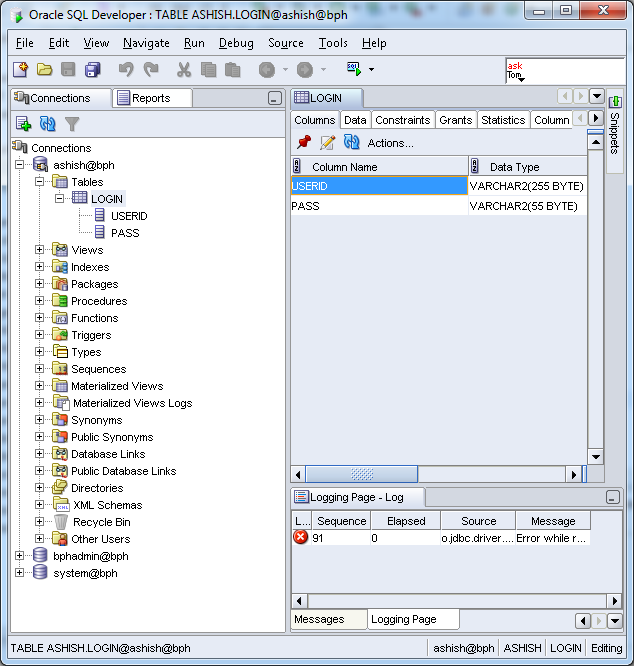Expand the Views folder
Image resolution: width=634 pixels, height=666 pixels.
[x=39, y=249]
